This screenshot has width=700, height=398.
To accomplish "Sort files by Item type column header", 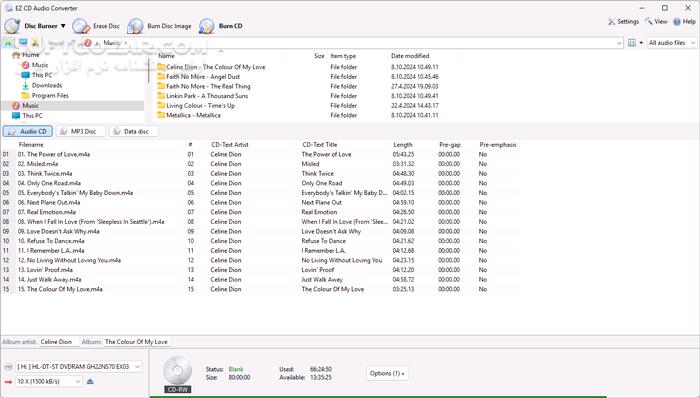I will click(343, 56).
